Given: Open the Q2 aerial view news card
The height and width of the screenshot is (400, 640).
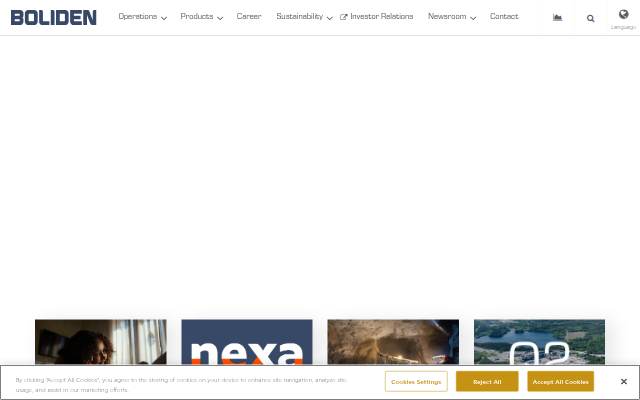Looking at the screenshot, I should pos(539,342).
